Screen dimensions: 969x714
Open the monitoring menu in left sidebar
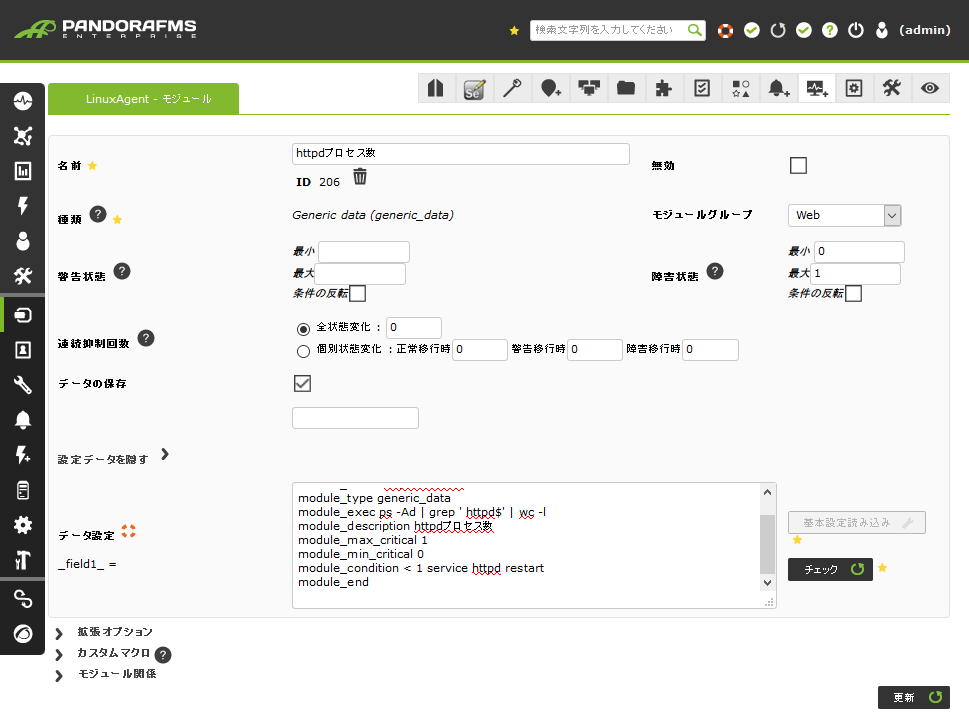coord(23,101)
